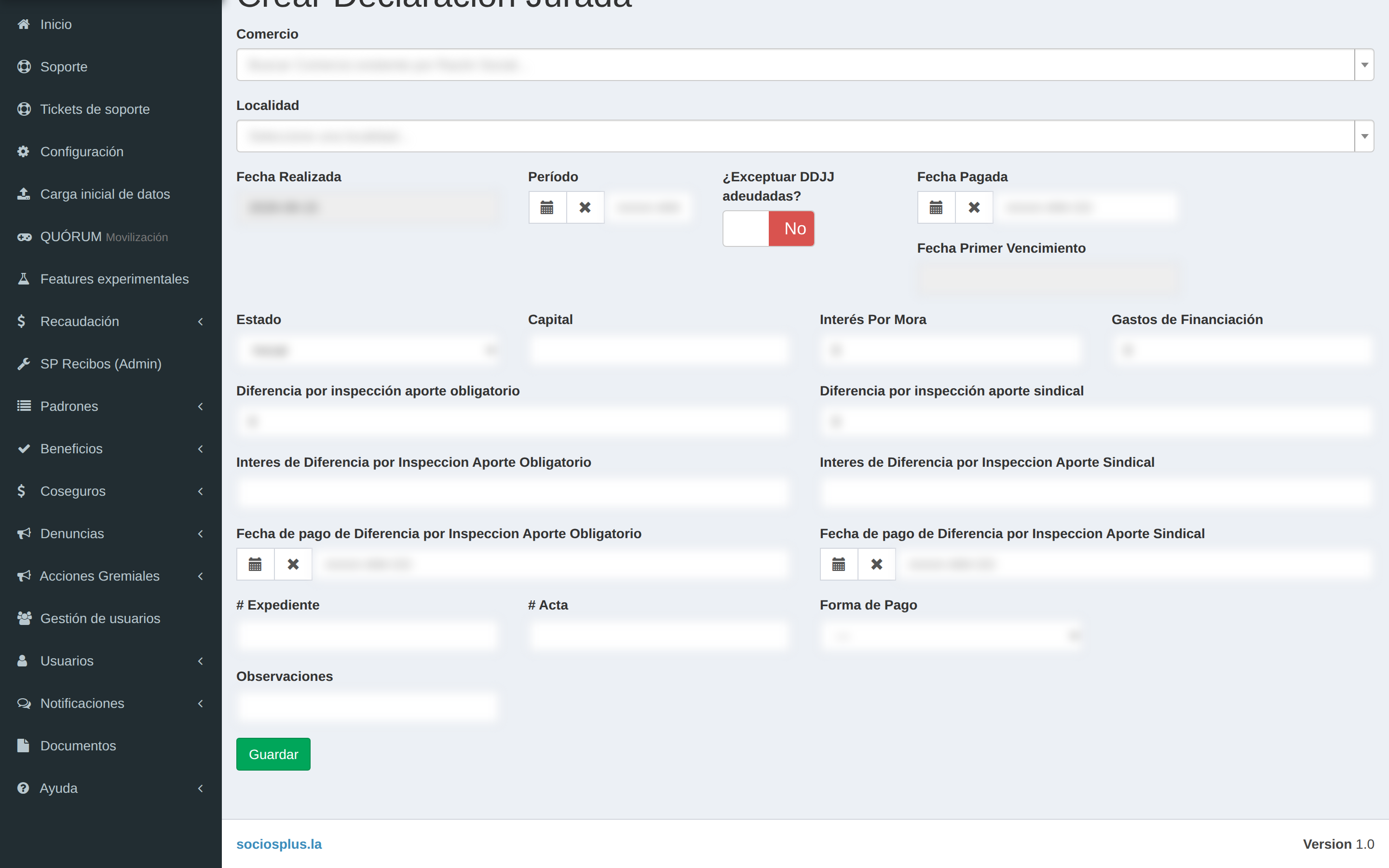Open calendar picker for Fecha Pagada
The width and height of the screenshot is (1389, 868).
(x=936, y=207)
